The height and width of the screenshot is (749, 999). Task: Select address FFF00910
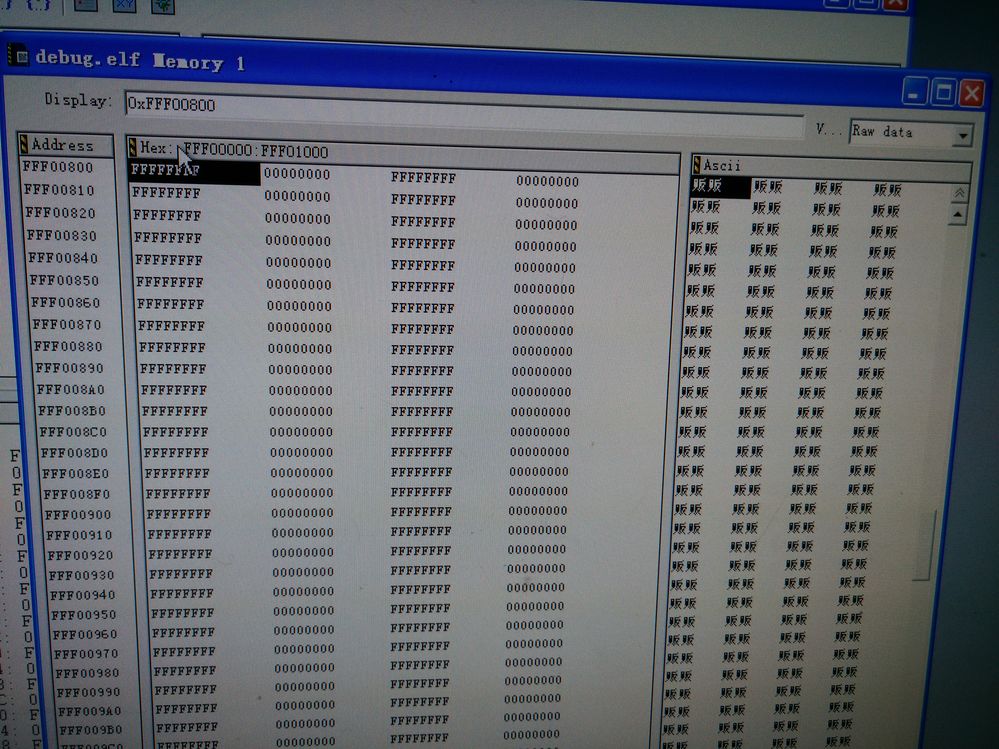(x=80, y=536)
